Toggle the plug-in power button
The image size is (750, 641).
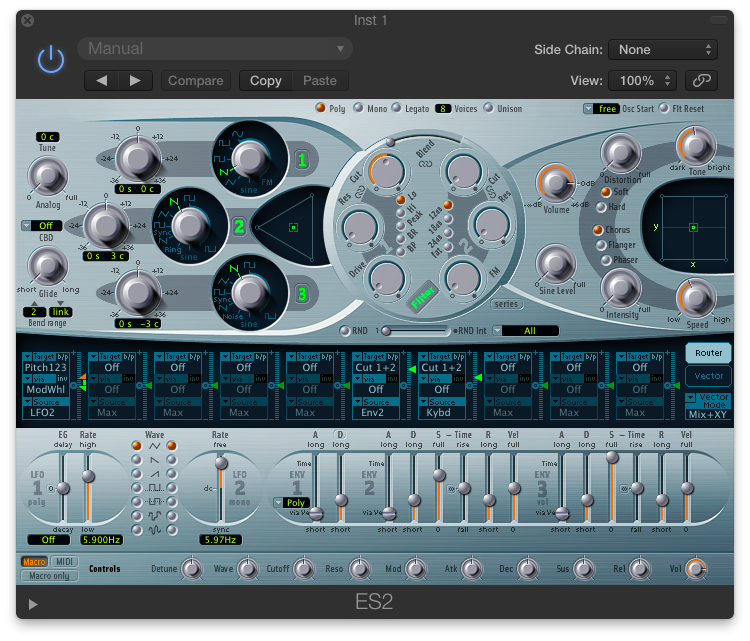51,60
